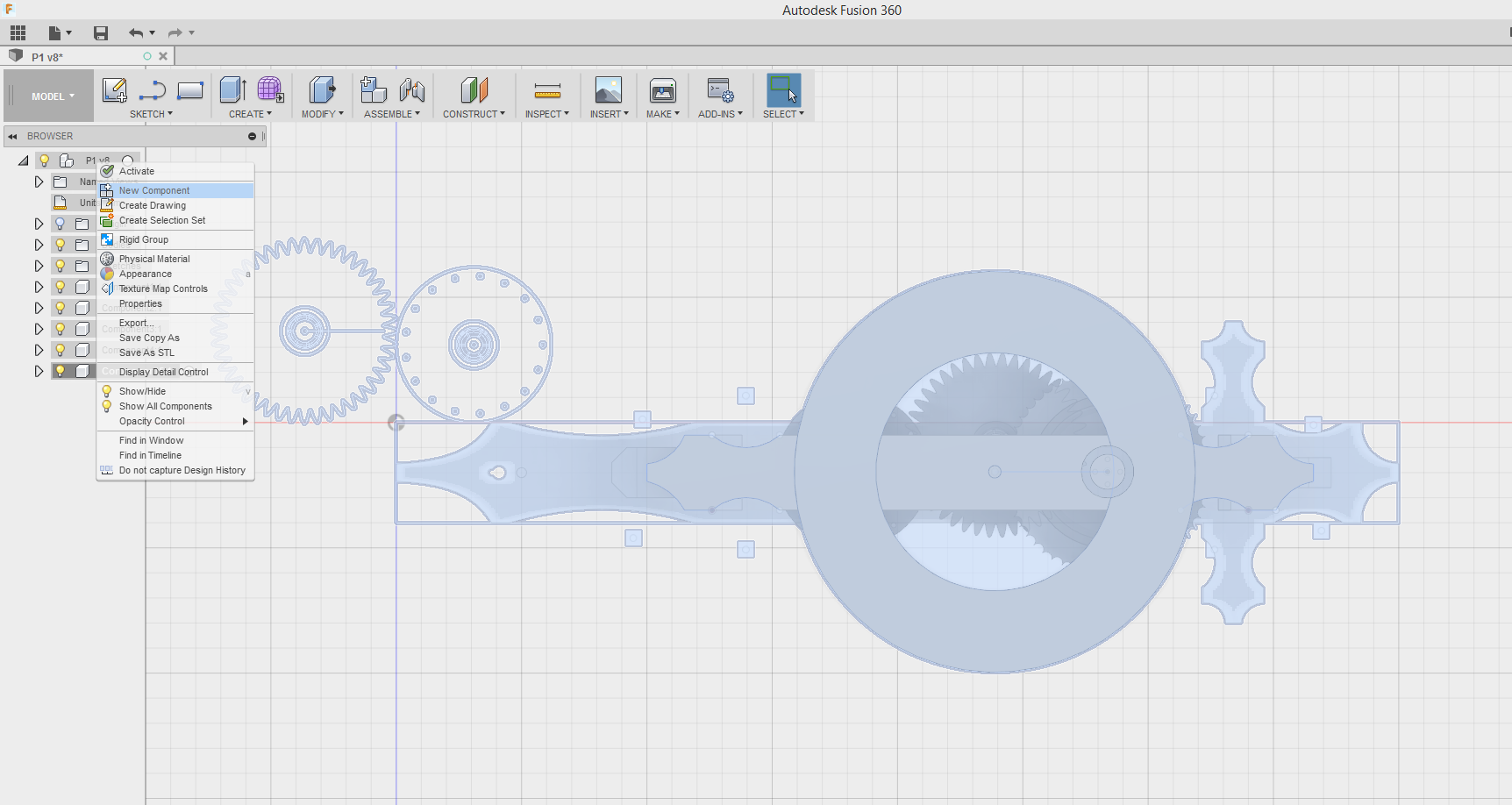Open the Create Form tool
Viewport: 1512px width, 805px height.
270,90
